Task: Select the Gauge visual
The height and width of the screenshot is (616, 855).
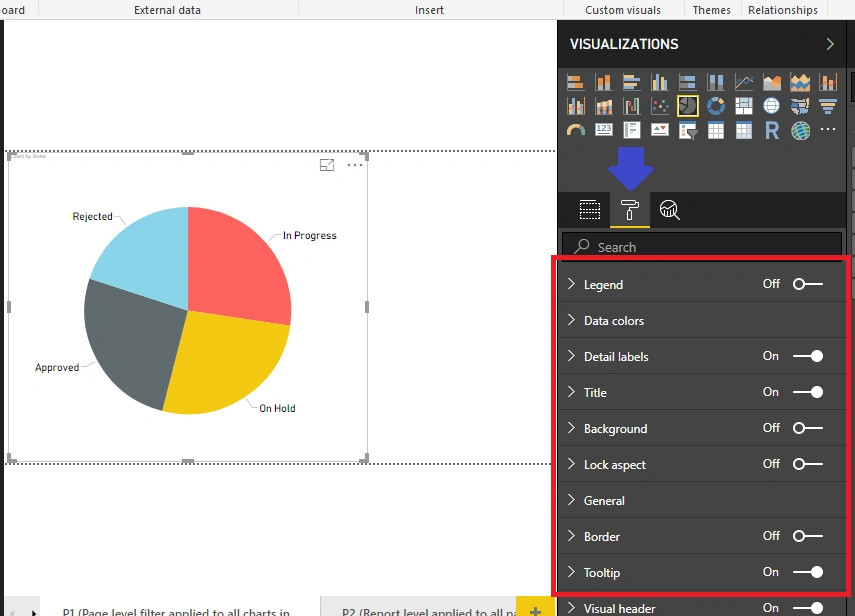Action: point(575,130)
